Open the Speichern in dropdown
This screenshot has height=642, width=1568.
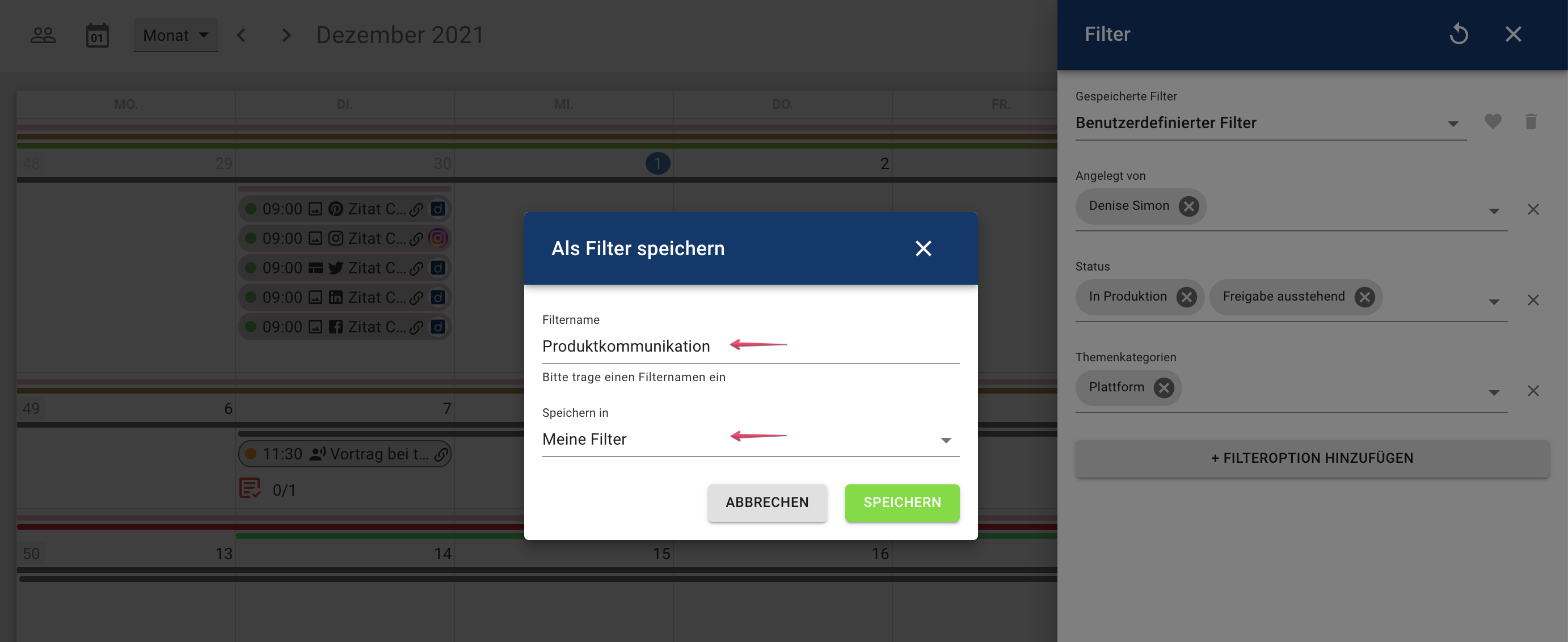751,440
